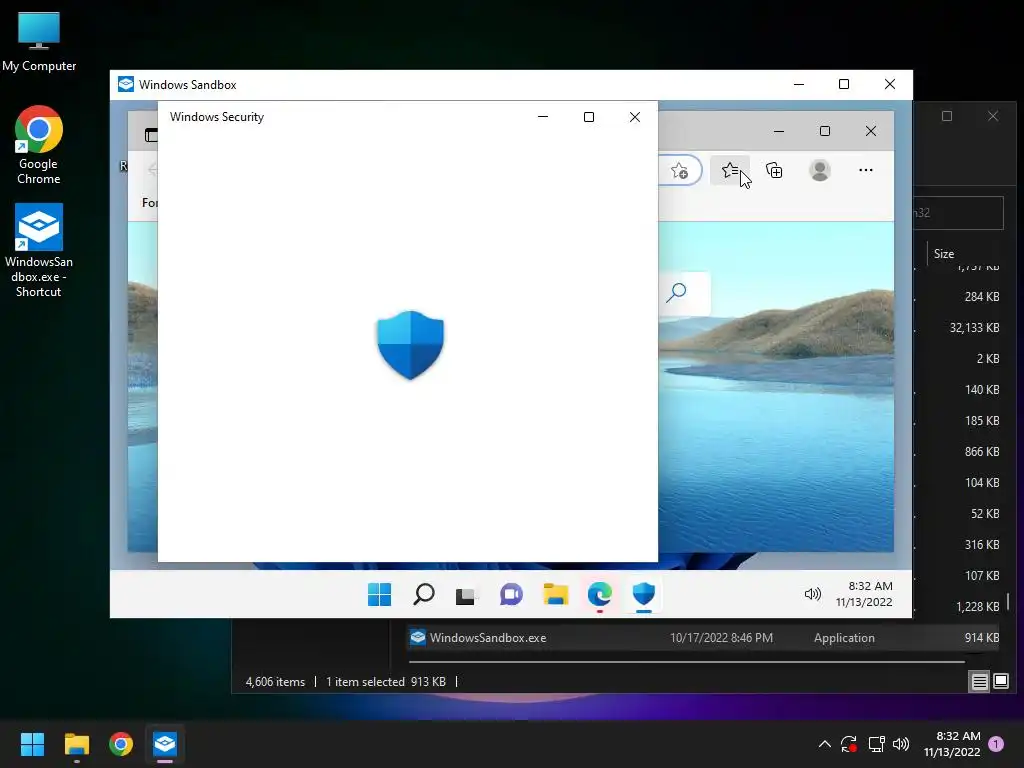Open host volume tray icon
The height and width of the screenshot is (768, 1024).
[x=901, y=744]
